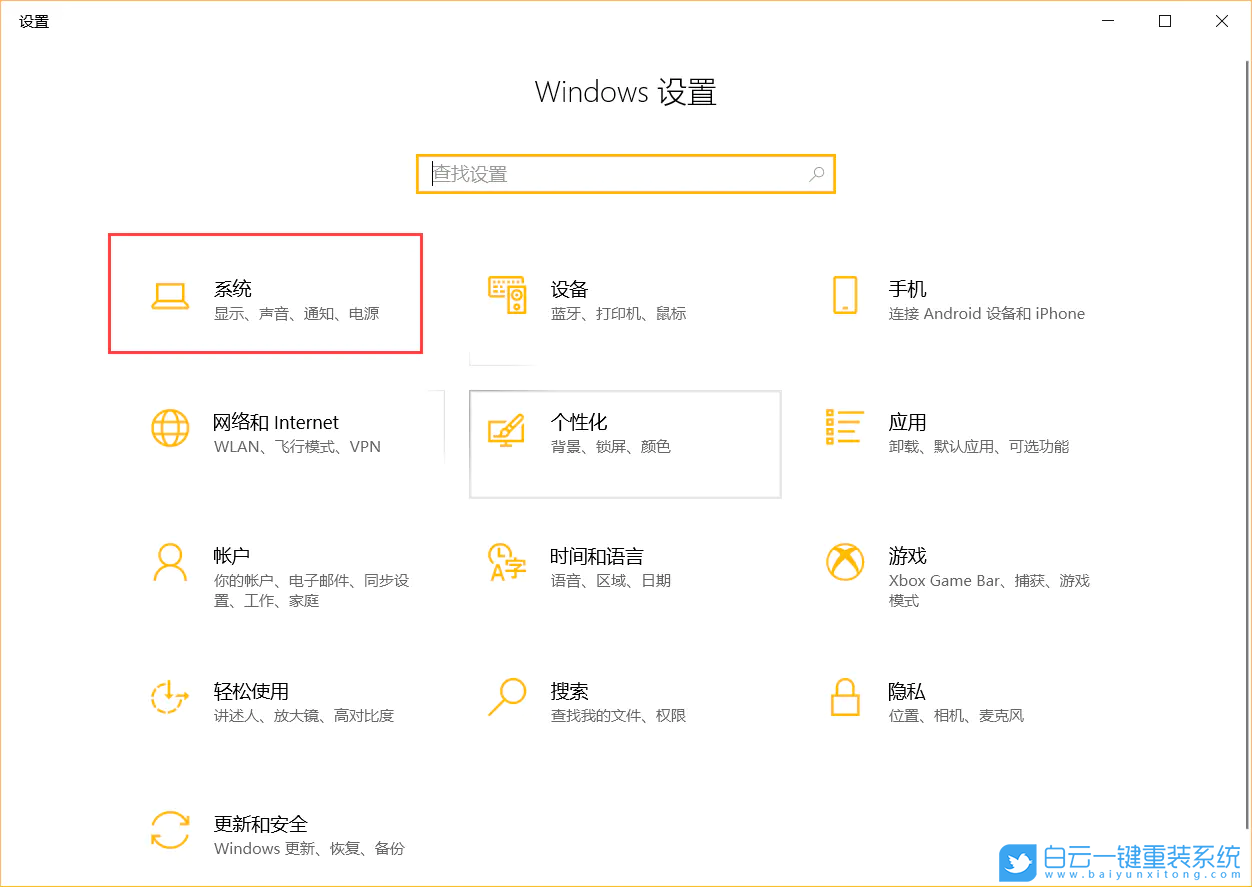The width and height of the screenshot is (1252, 887).
Task: Click the magnifier inside the search box
Action: (816, 173)
